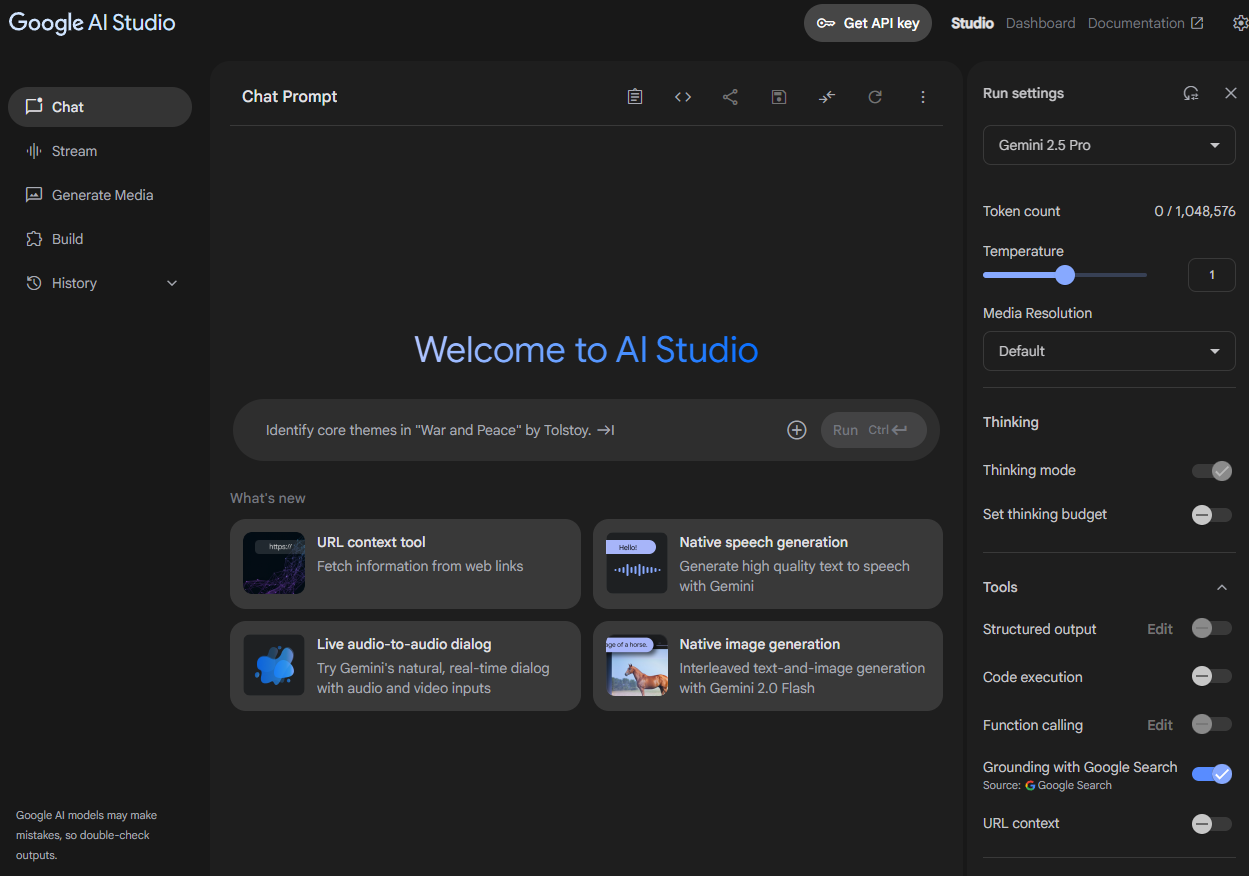Screen dimensions: 1249x876
Task: Click the Get code icon
Action: (x=683, y=97)
